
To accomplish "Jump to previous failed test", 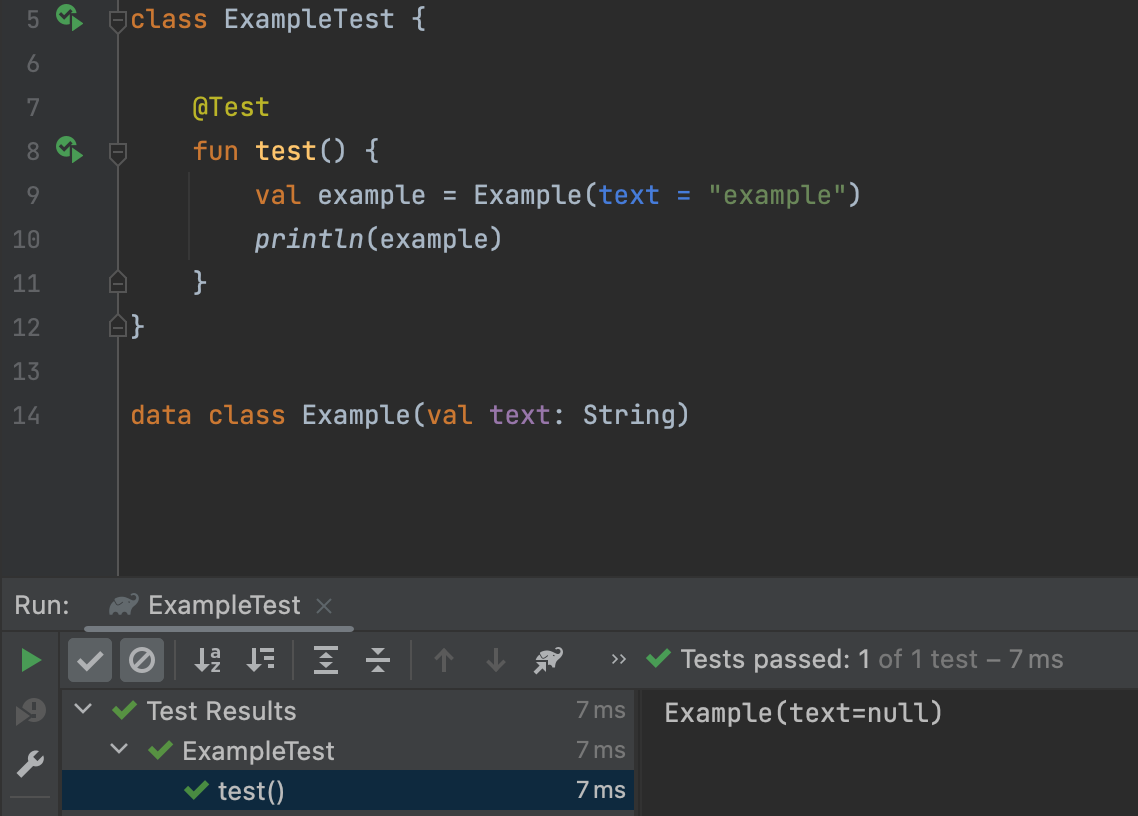I will coord(443,660).
